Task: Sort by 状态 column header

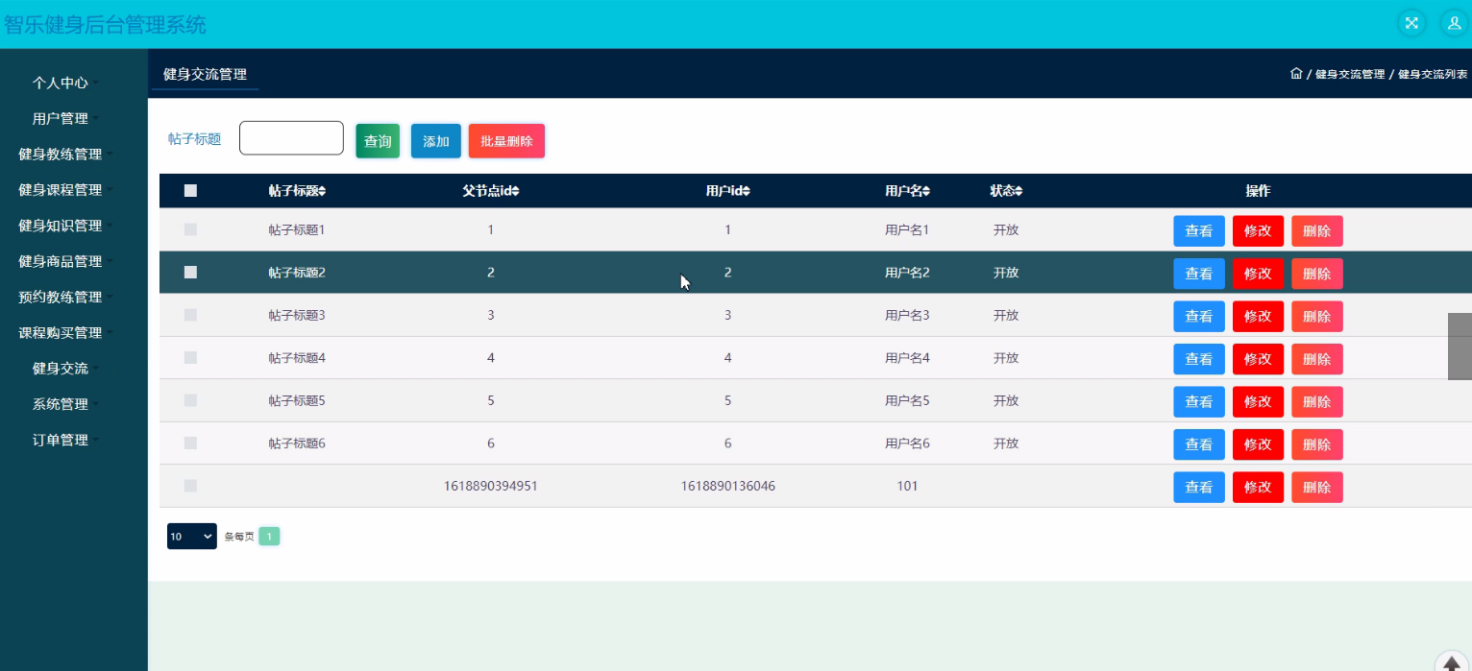Action: 1006,191
